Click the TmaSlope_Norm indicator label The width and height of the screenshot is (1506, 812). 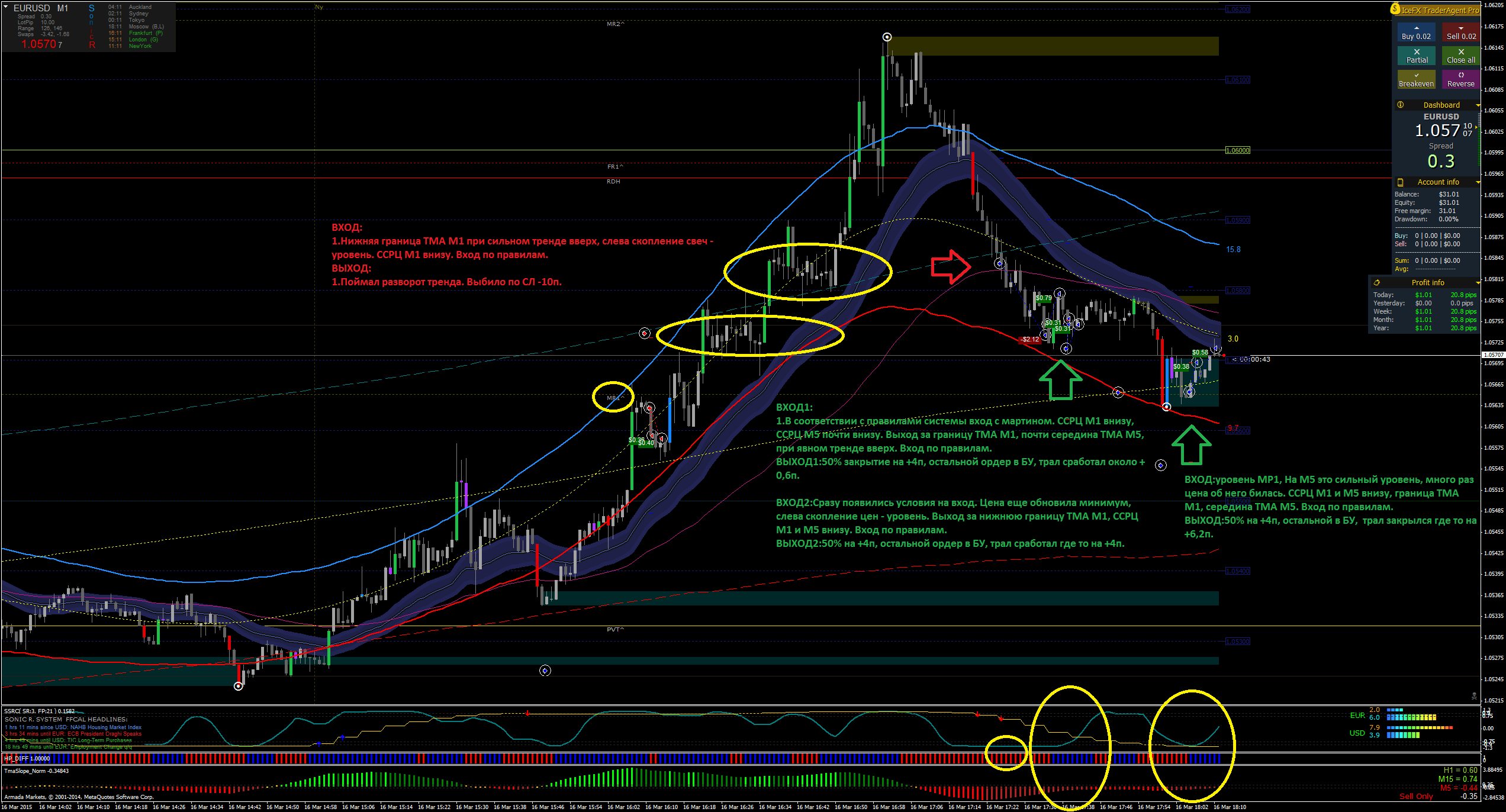point(37,771)
